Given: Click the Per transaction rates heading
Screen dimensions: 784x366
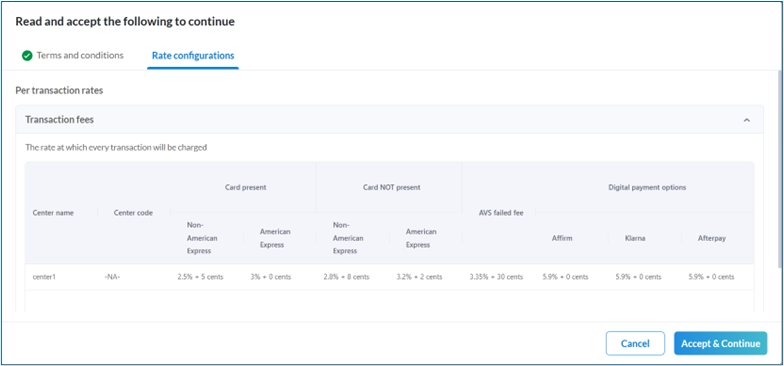Looking at the screenshot, I should [x=59, y=90].
